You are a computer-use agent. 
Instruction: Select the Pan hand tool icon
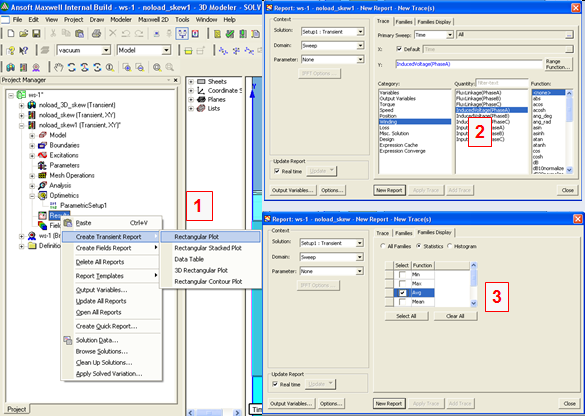(59, 67)
